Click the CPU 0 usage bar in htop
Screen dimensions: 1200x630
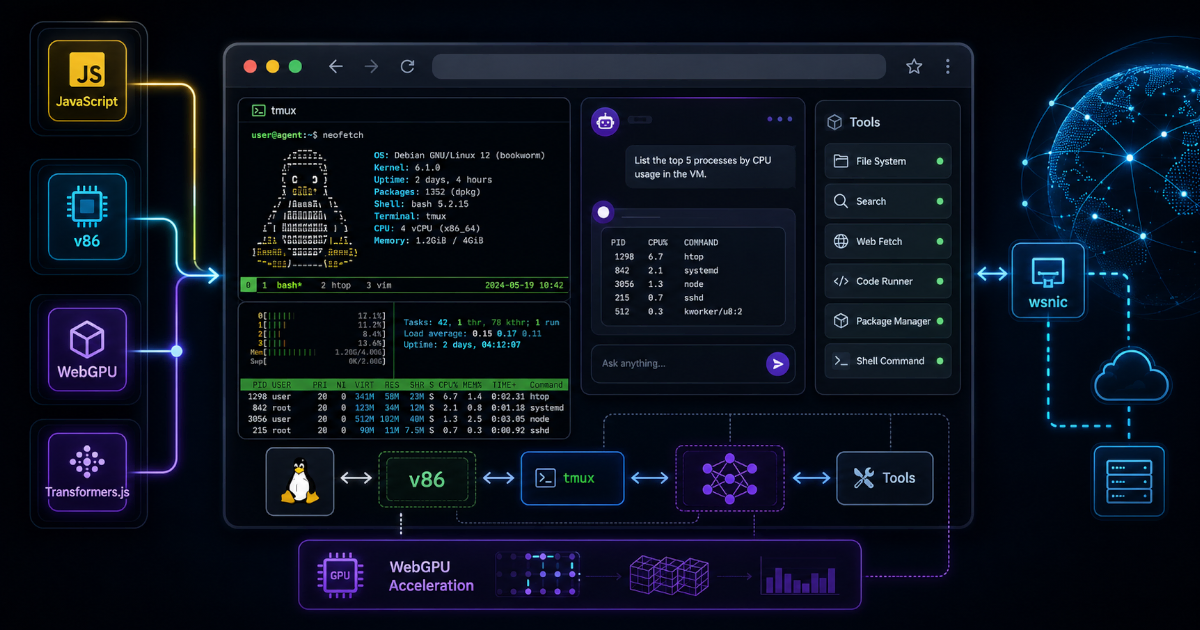322,315
